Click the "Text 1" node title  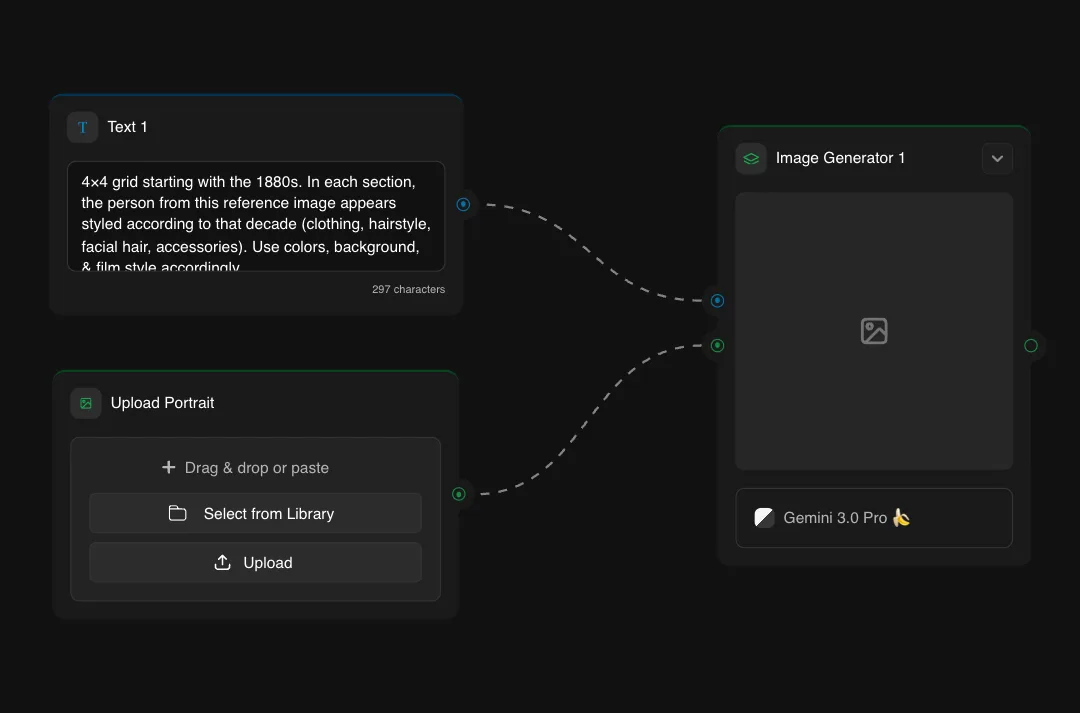point(127,127)
